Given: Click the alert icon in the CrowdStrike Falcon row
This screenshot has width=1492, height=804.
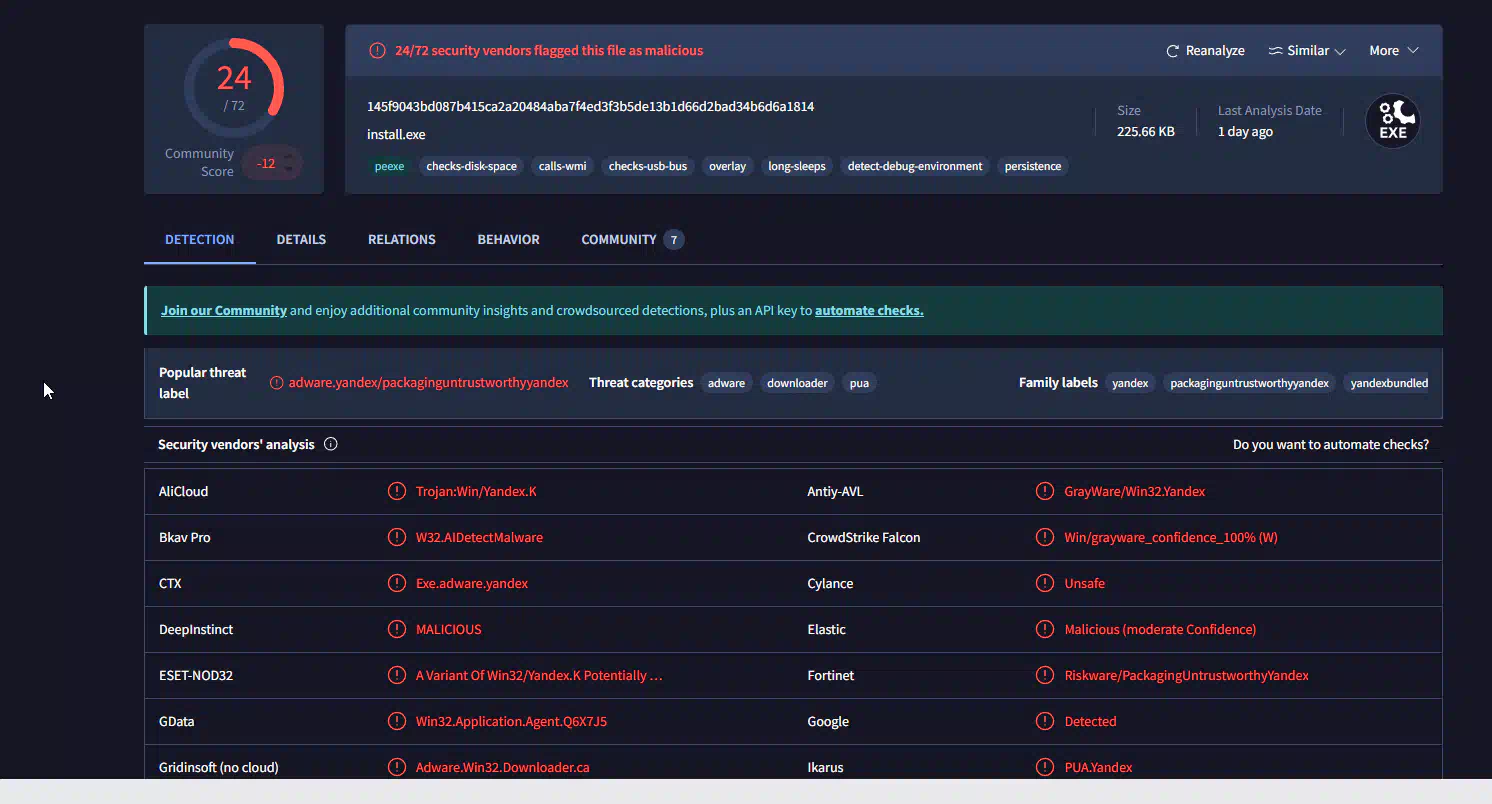Looking at the screenshot, I should point(1045,537).
